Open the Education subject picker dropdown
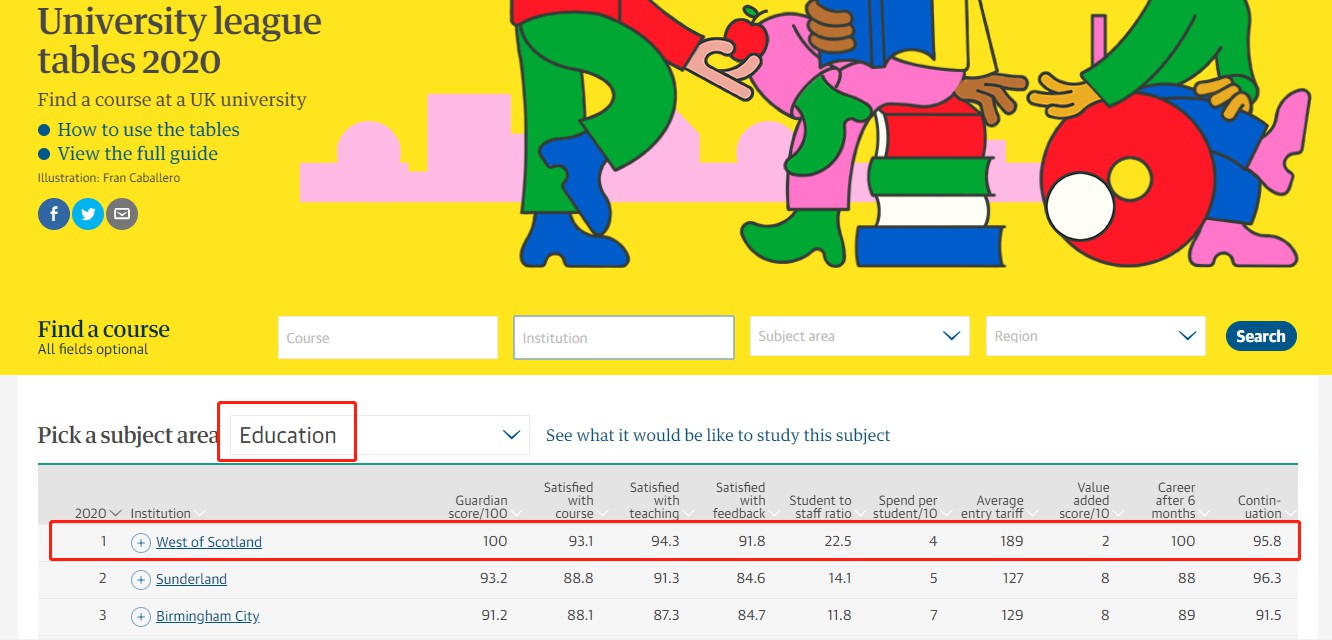The height and width of the screenshot is (640, 1332). pyautogui.click(x=379, y=435)
